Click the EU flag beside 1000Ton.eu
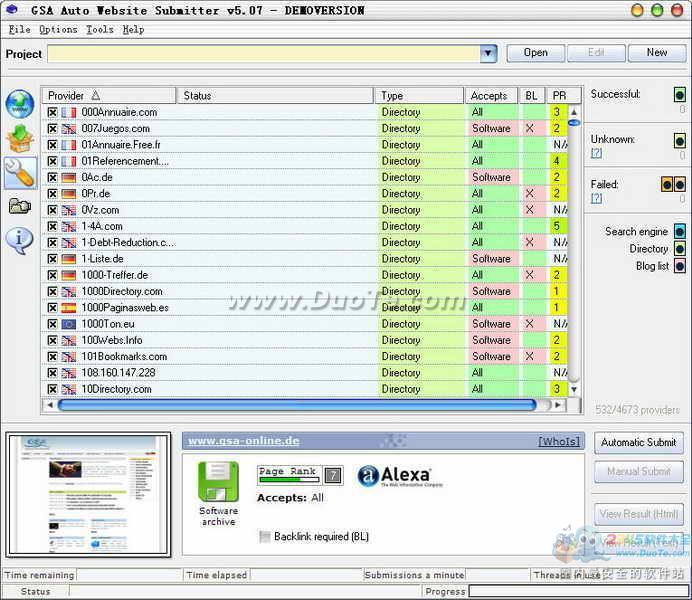Screen dimensions: 692x600 coord(69,324)
